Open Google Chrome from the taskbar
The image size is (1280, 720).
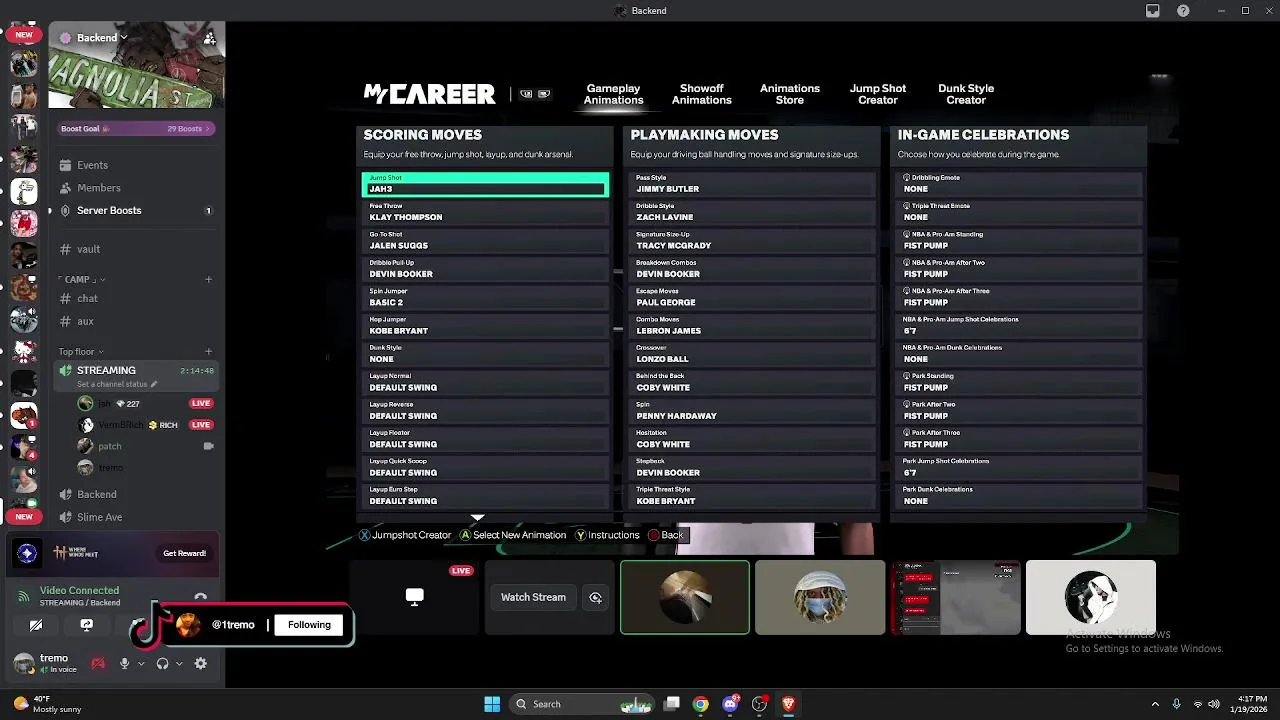click(701, 704)
